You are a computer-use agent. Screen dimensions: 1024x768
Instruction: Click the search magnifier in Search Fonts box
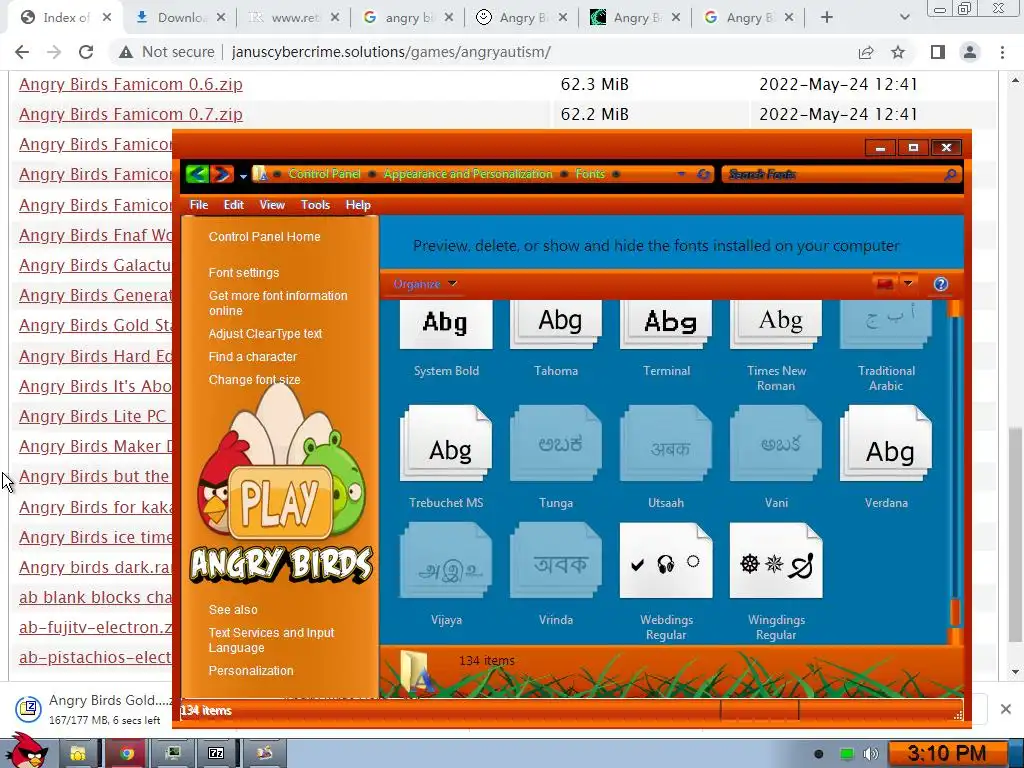(950, 174)
